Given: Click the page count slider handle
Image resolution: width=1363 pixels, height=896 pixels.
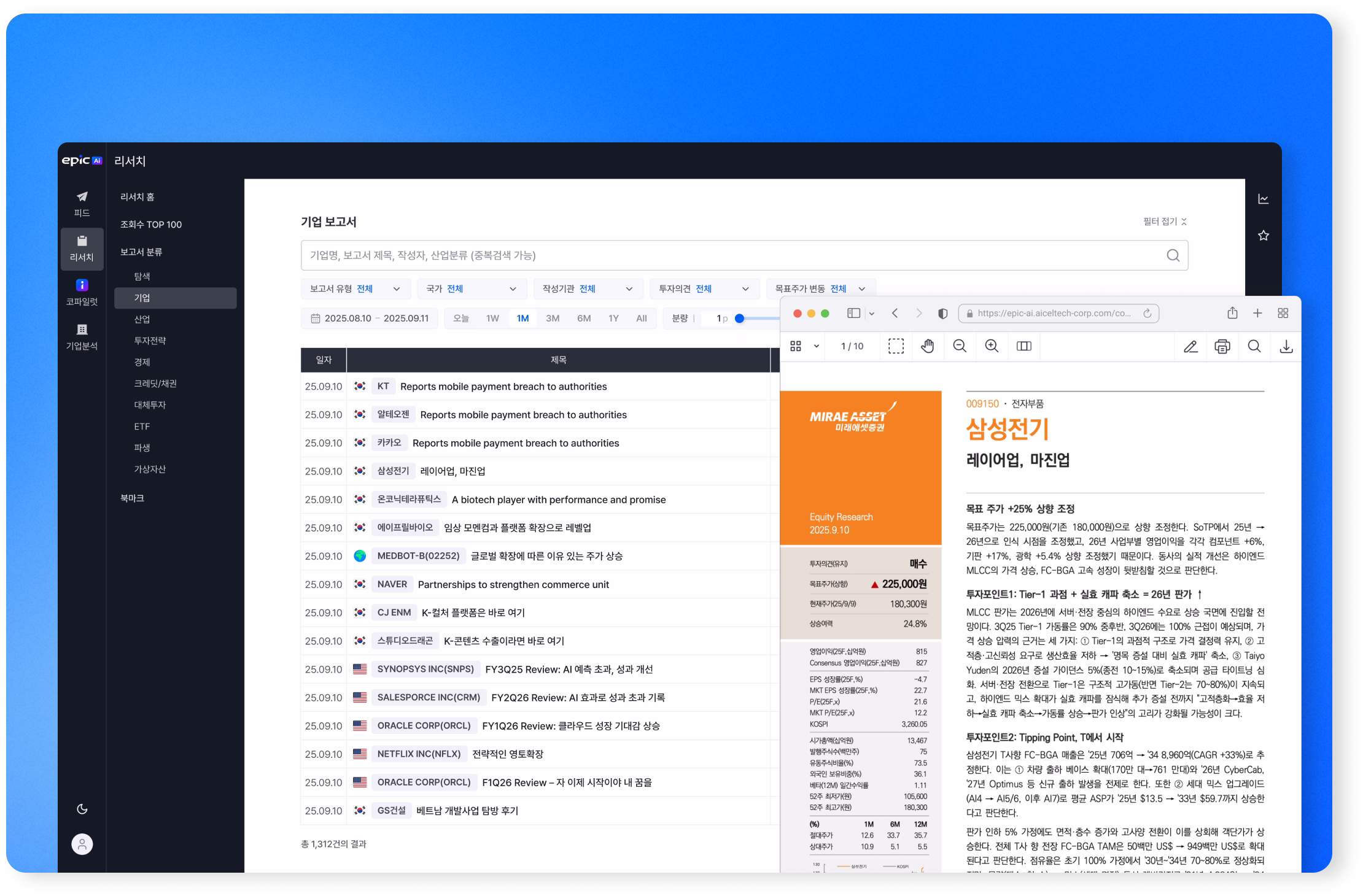Looking at the screenshot, I should [x=739, y=319].
